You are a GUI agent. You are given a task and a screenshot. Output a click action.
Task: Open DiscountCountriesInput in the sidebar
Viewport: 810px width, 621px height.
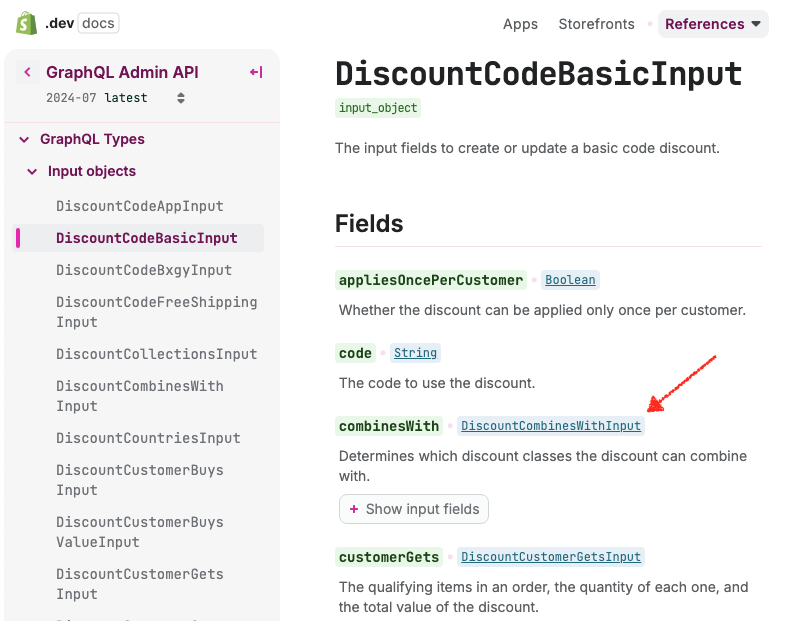(148, 438)
